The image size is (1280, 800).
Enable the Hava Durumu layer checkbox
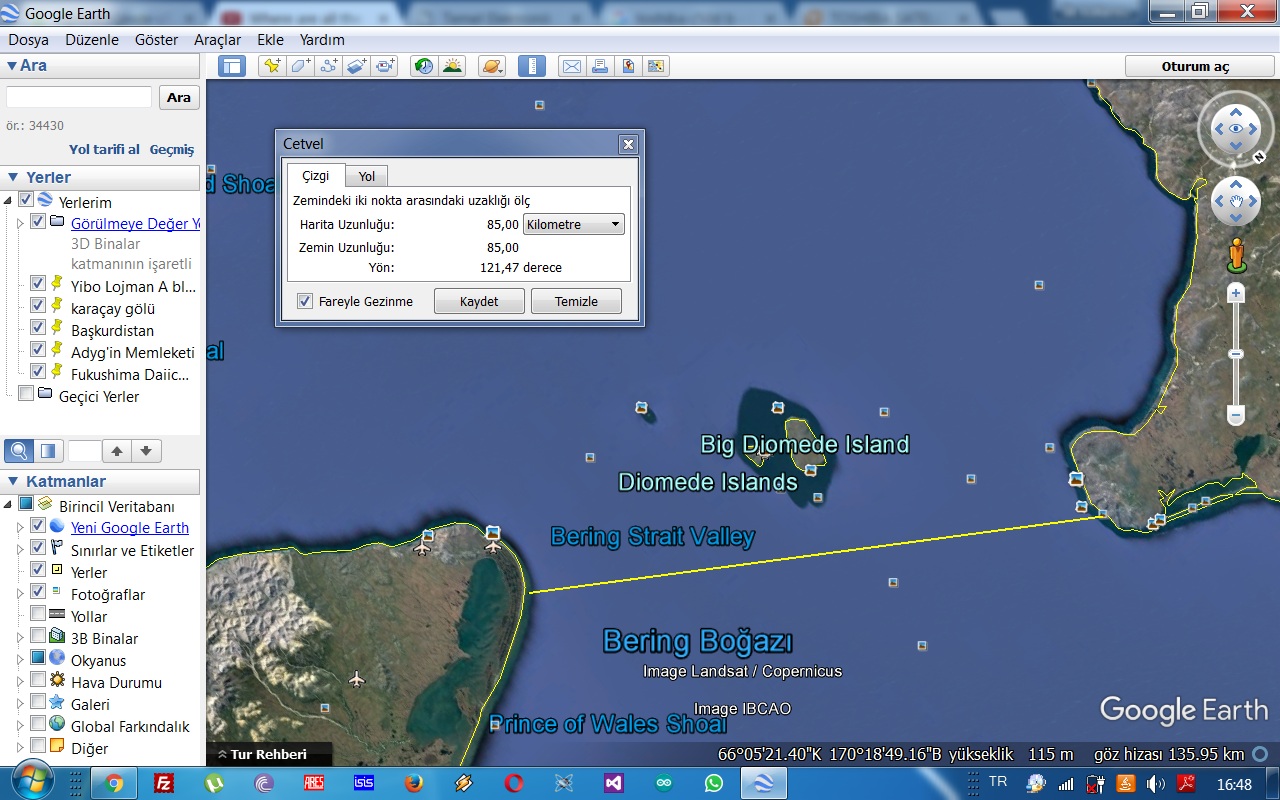[x=38, y=680]
